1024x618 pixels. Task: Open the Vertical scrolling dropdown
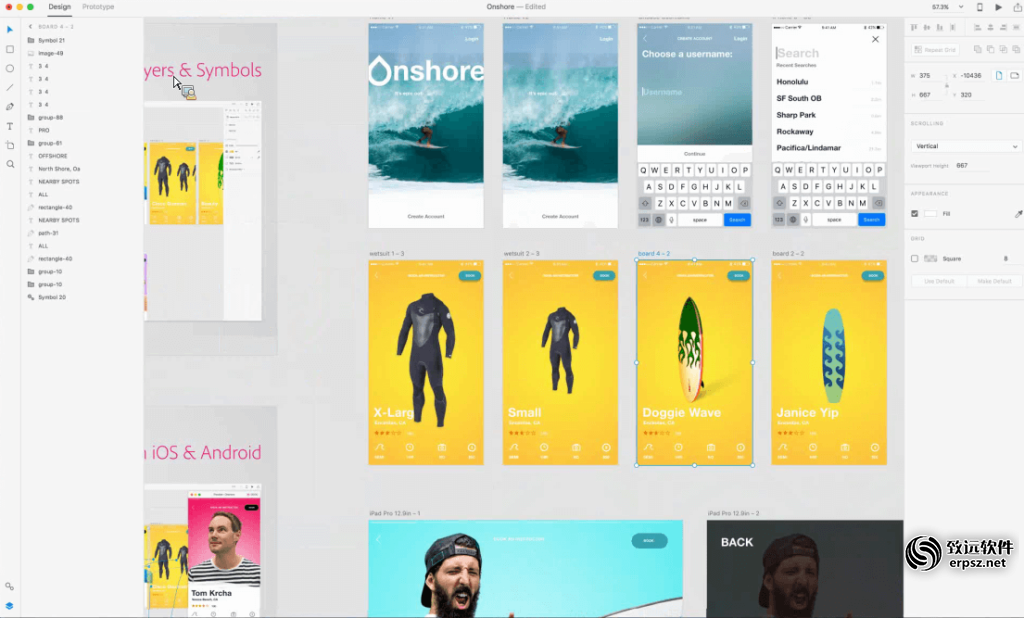point(965,146)
